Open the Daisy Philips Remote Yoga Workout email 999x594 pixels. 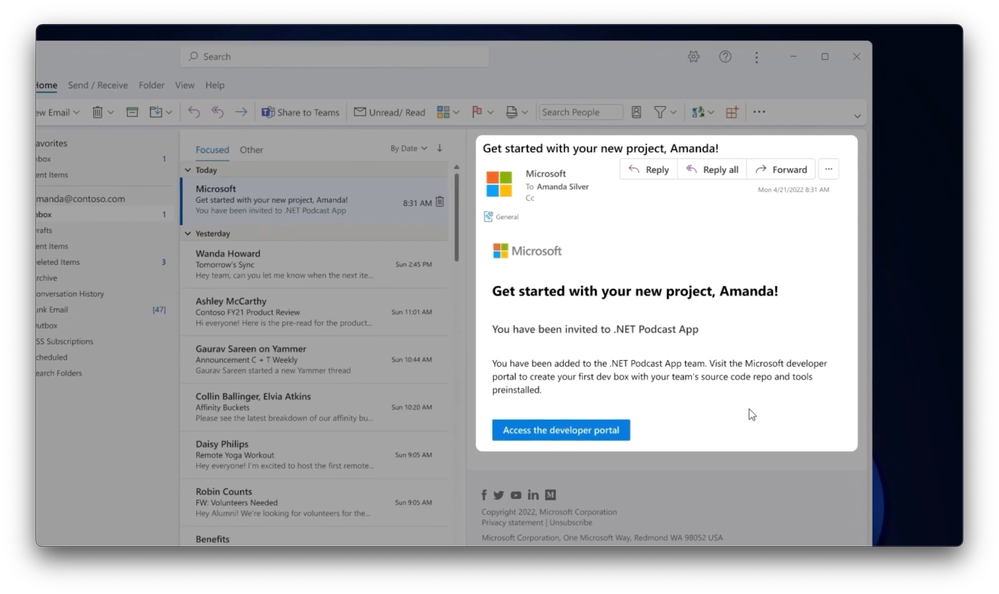click(314, 455)
